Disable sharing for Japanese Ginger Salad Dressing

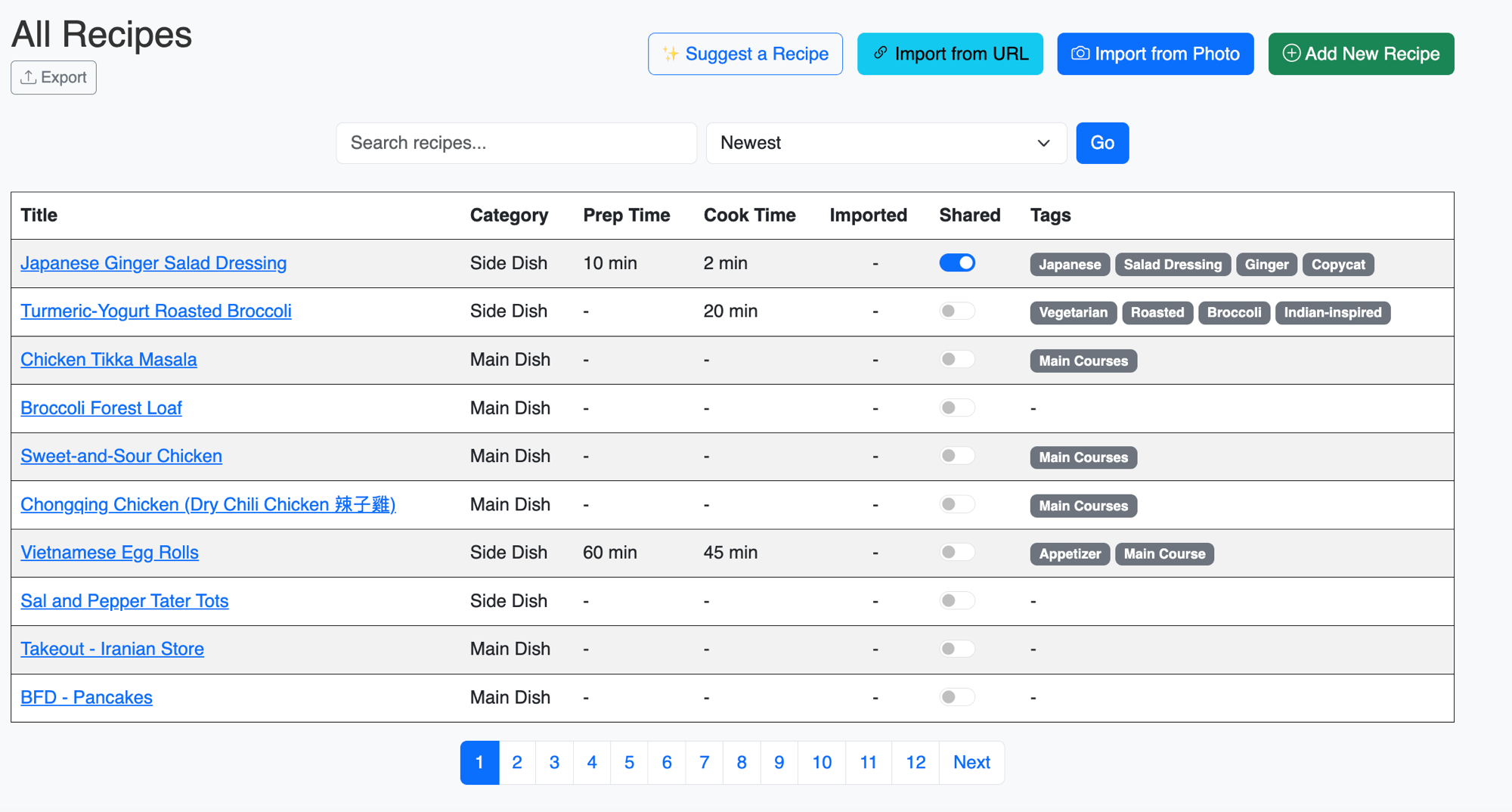click(x=957, y=263)
